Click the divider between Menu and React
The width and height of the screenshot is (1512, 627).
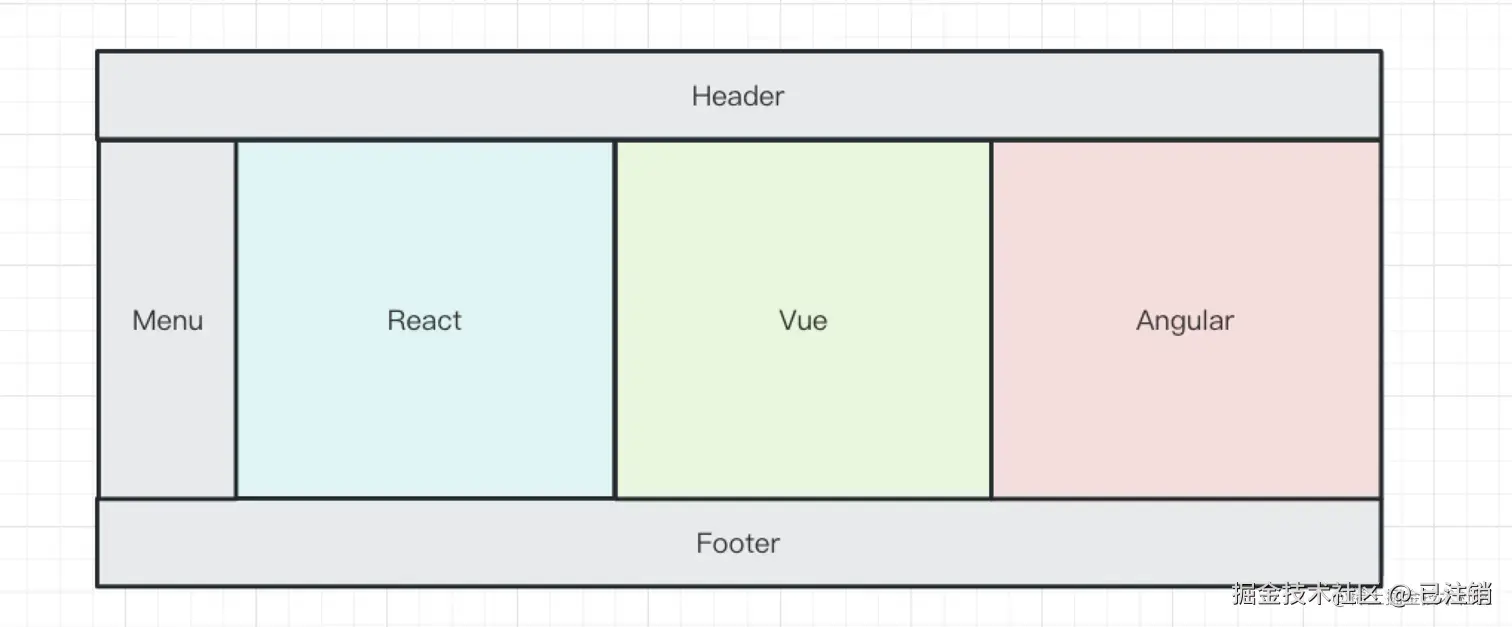(236, 319)
